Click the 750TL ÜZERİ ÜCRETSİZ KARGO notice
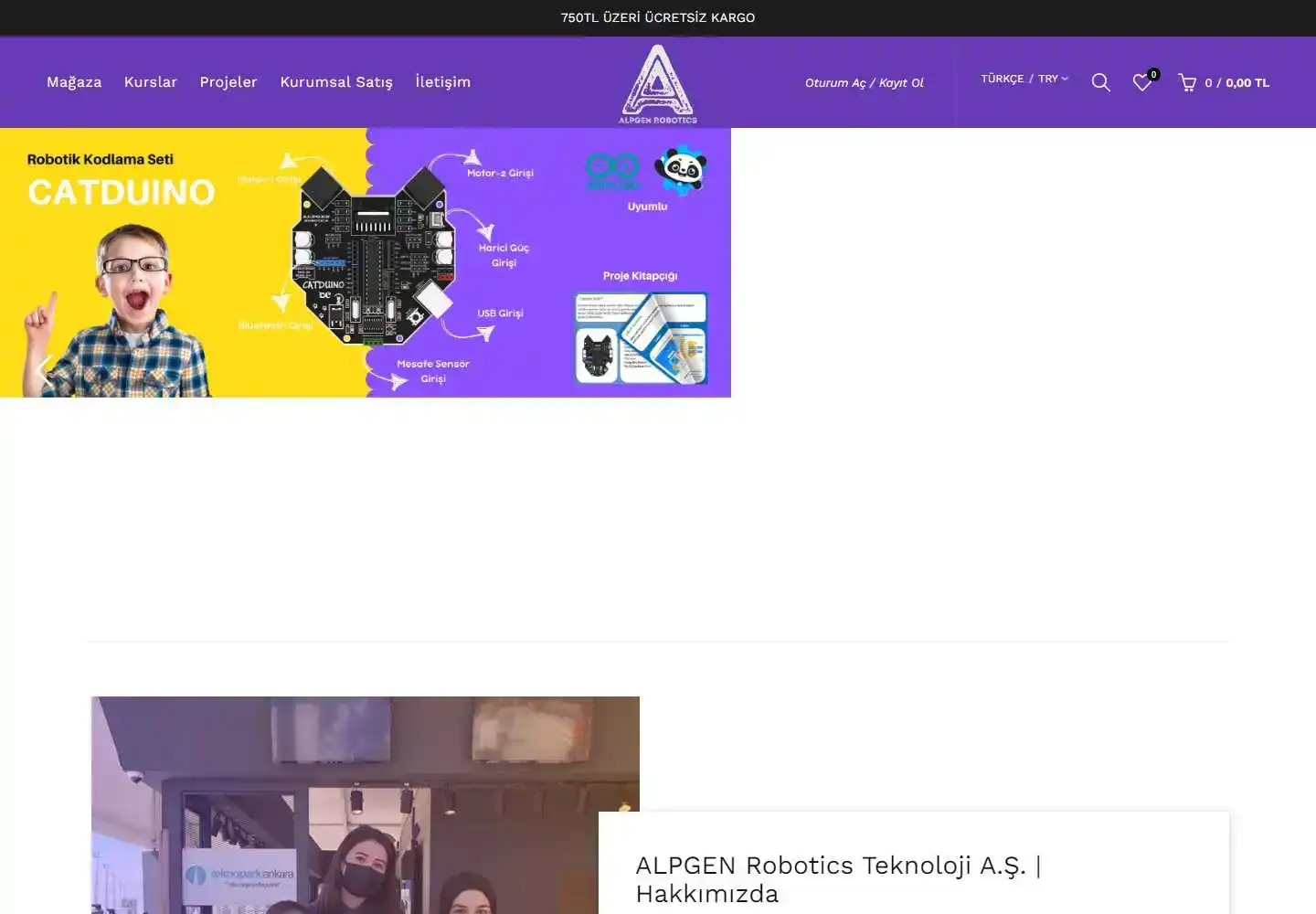The image size is (1316, 914). point(658,17)
